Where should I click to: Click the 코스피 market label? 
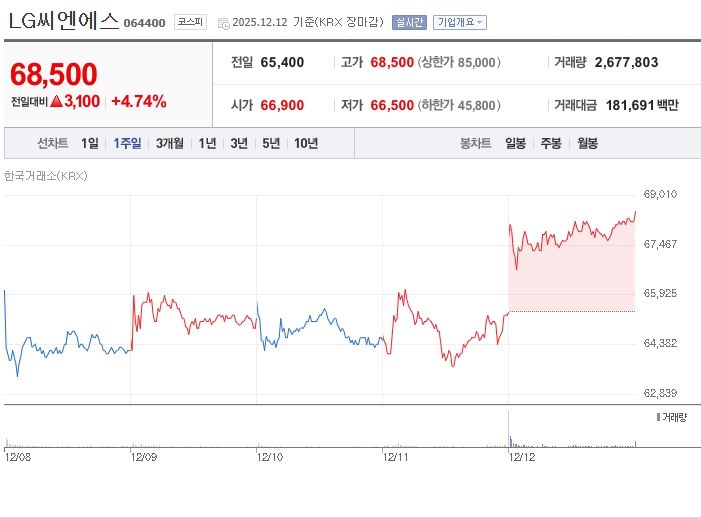click(190, 22)
